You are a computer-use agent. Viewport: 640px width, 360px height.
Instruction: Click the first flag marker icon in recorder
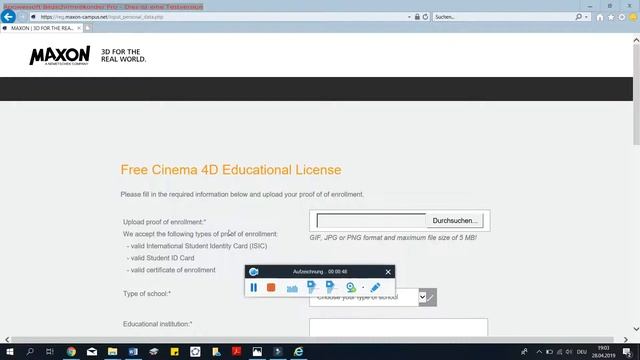tap(311, 287)
